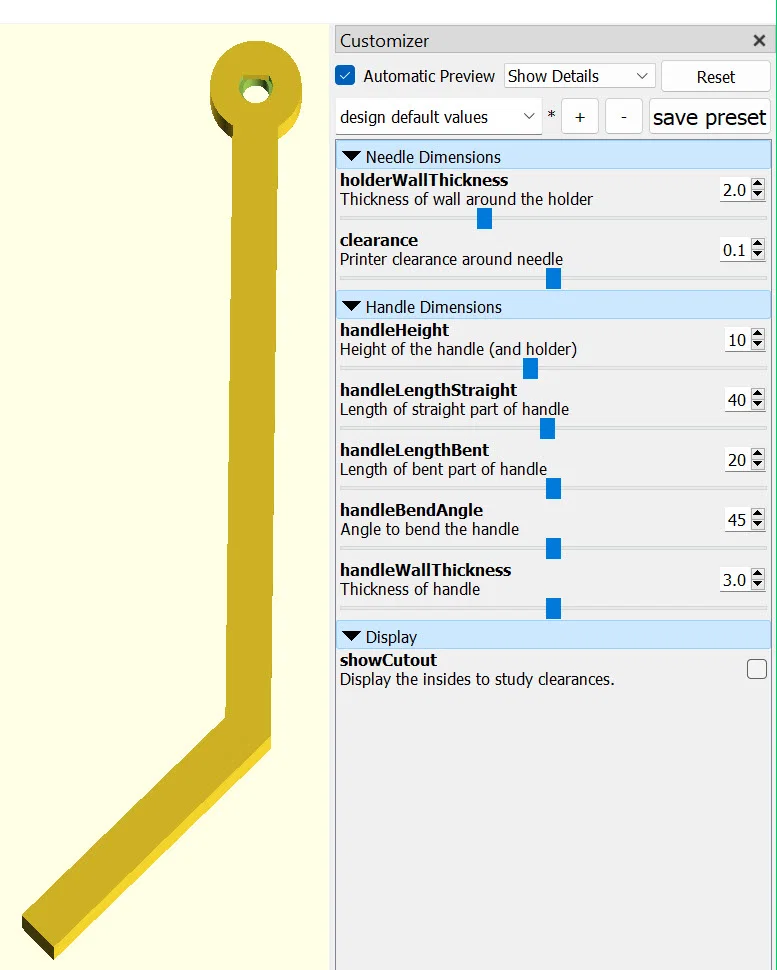
Task: Click the Automatic Preview label
Action: pos(429,76)
